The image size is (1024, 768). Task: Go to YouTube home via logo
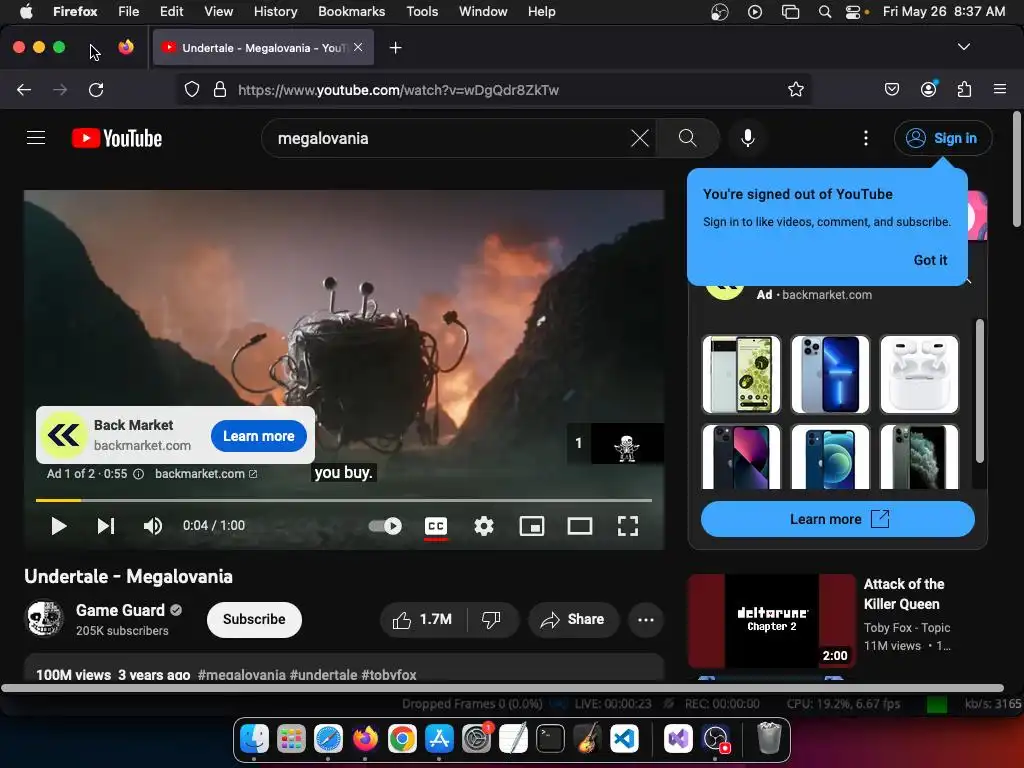point(117,138)
